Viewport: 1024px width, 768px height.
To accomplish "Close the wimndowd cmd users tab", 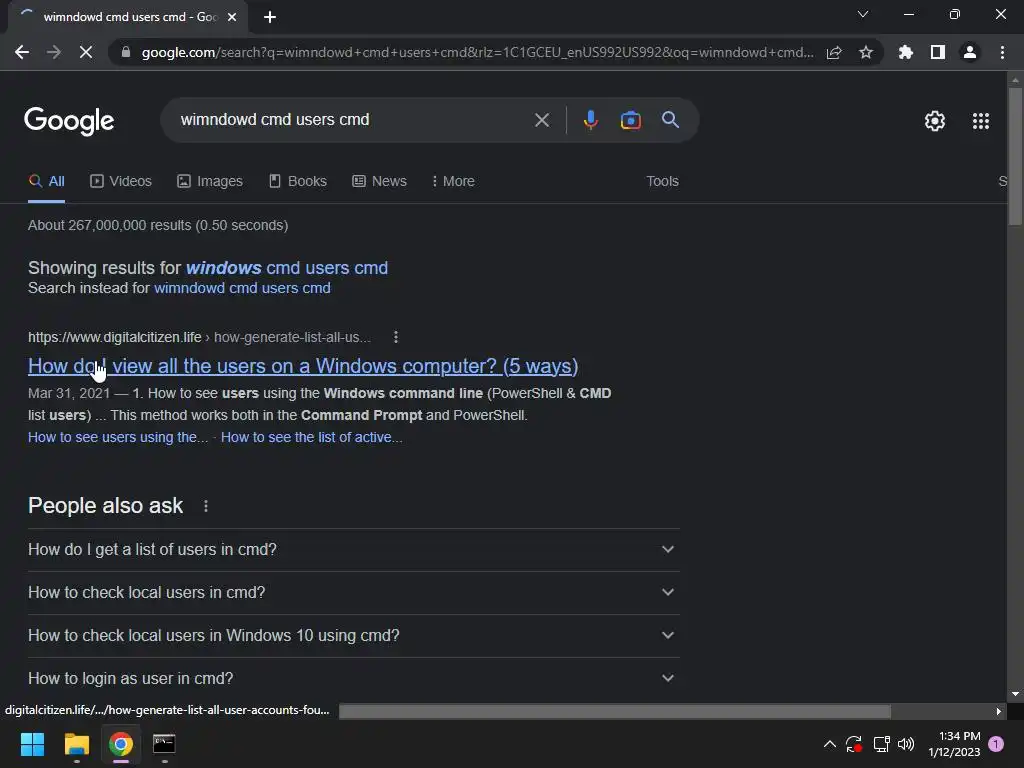I will pos(232,18).
